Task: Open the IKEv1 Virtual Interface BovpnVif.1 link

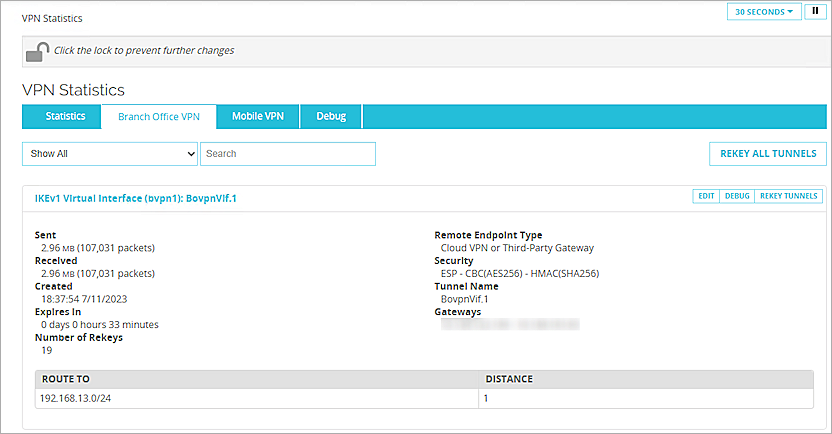Action: click(x=136, y=198)
